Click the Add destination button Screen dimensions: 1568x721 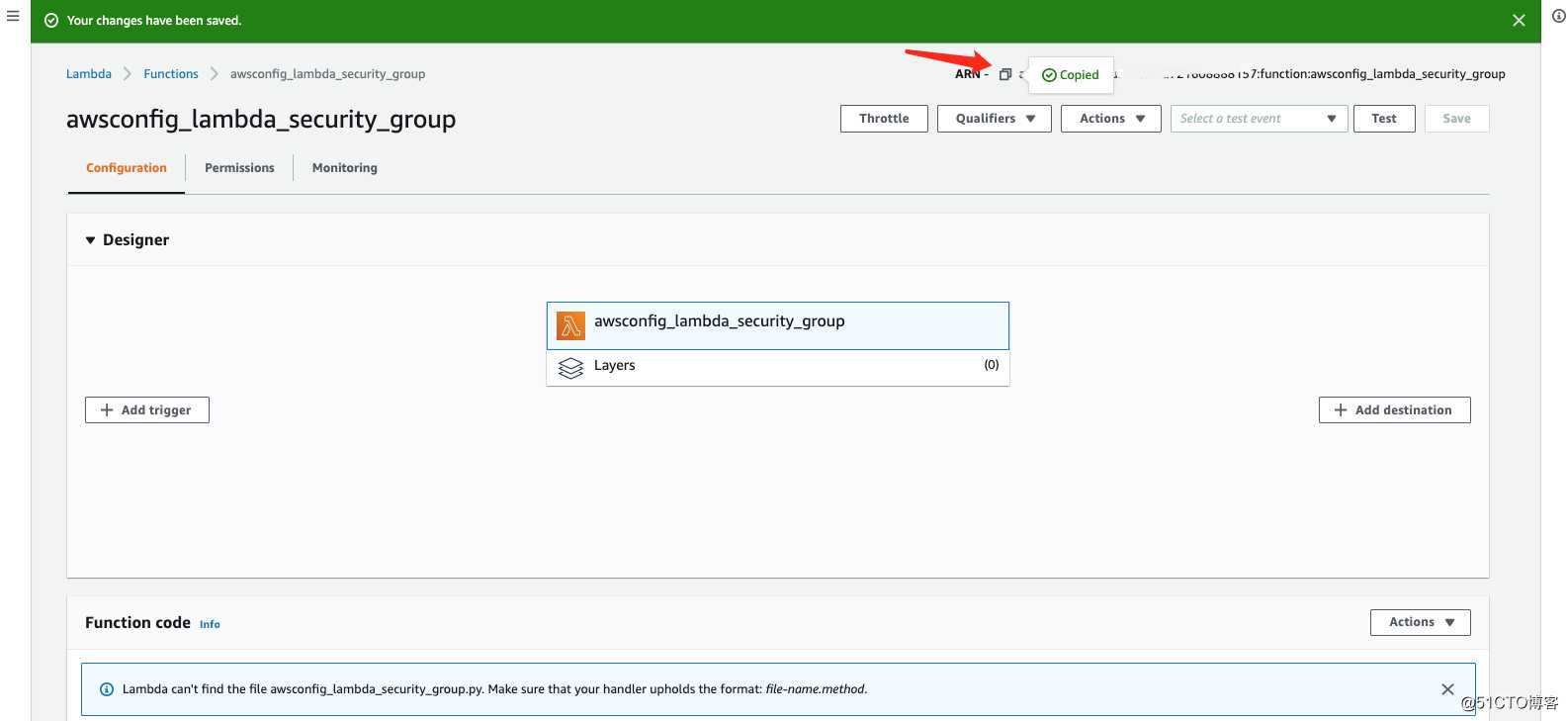click(1394, 410)
